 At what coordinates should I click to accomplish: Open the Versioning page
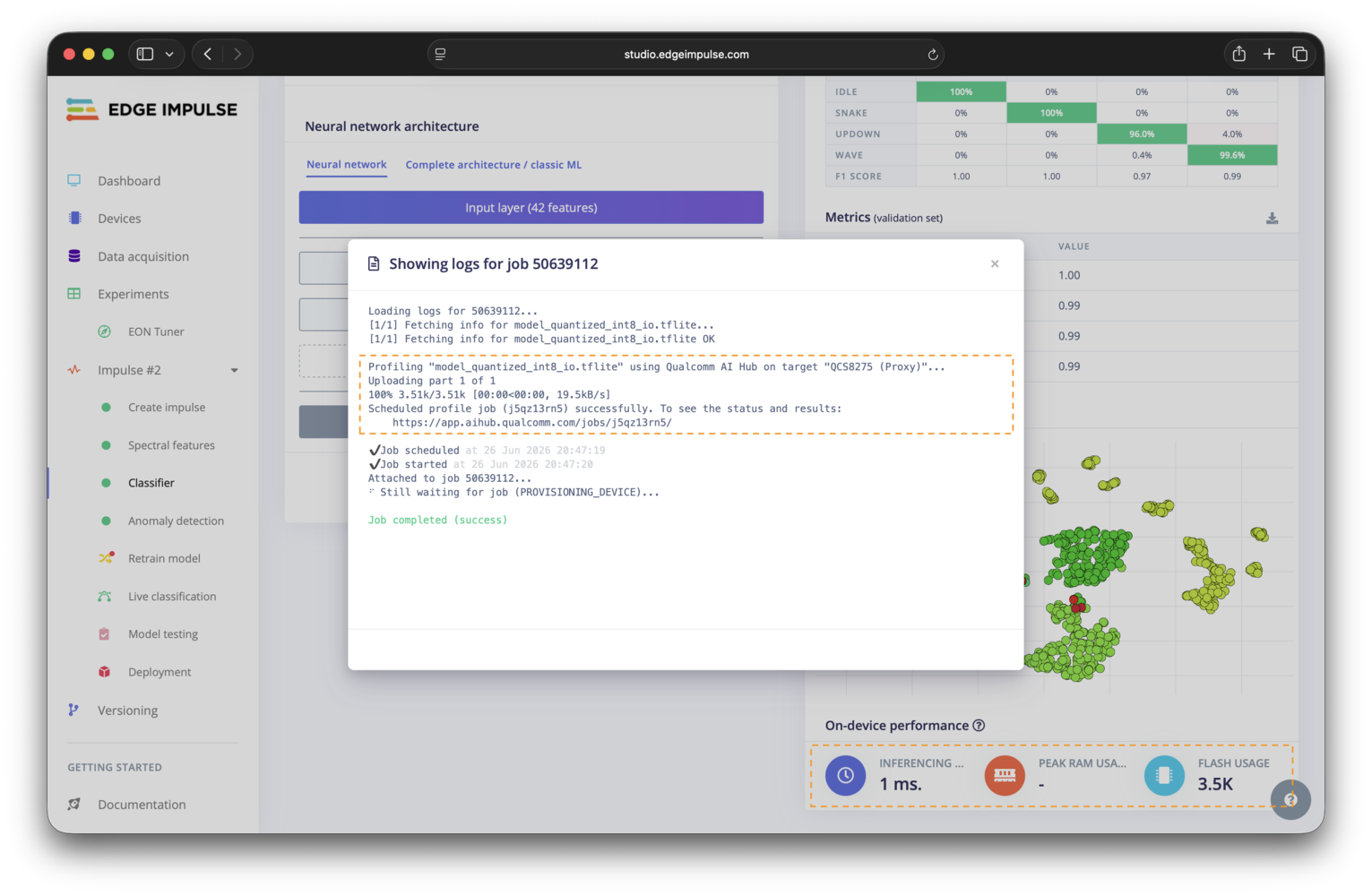127,711
